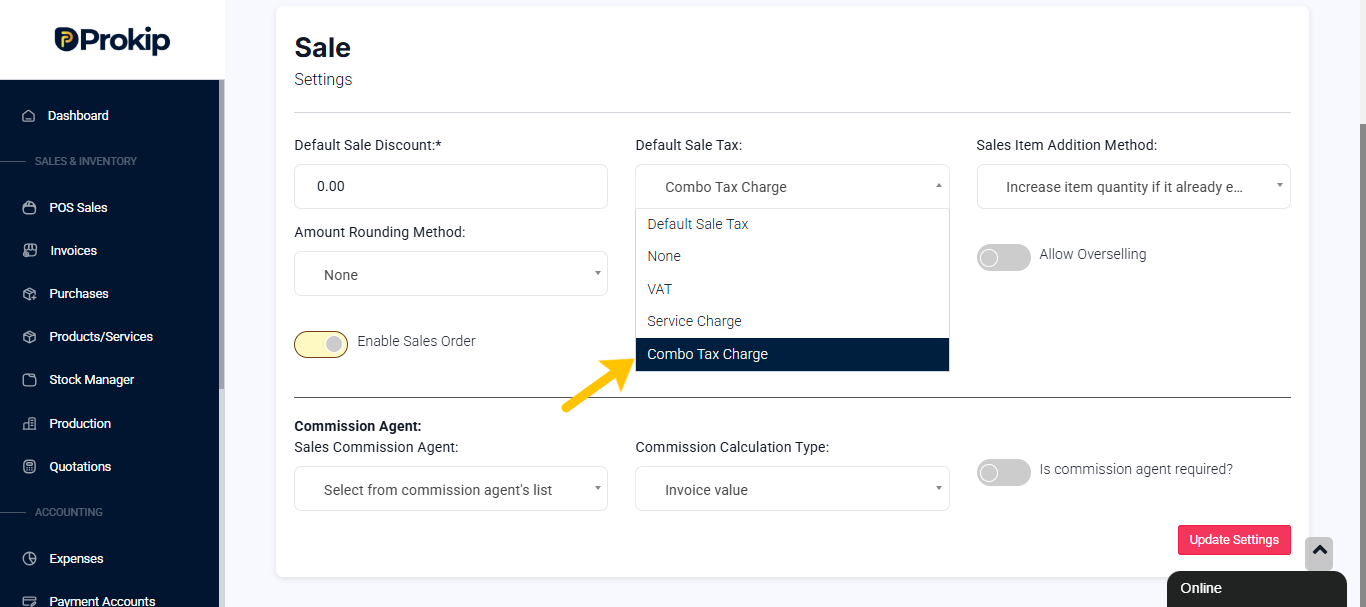Open Sales Commission Agent dropdown
Image resolution: width=1366 pixels, height=607 pixels.
pyautogui.click(x=451, y=489)
